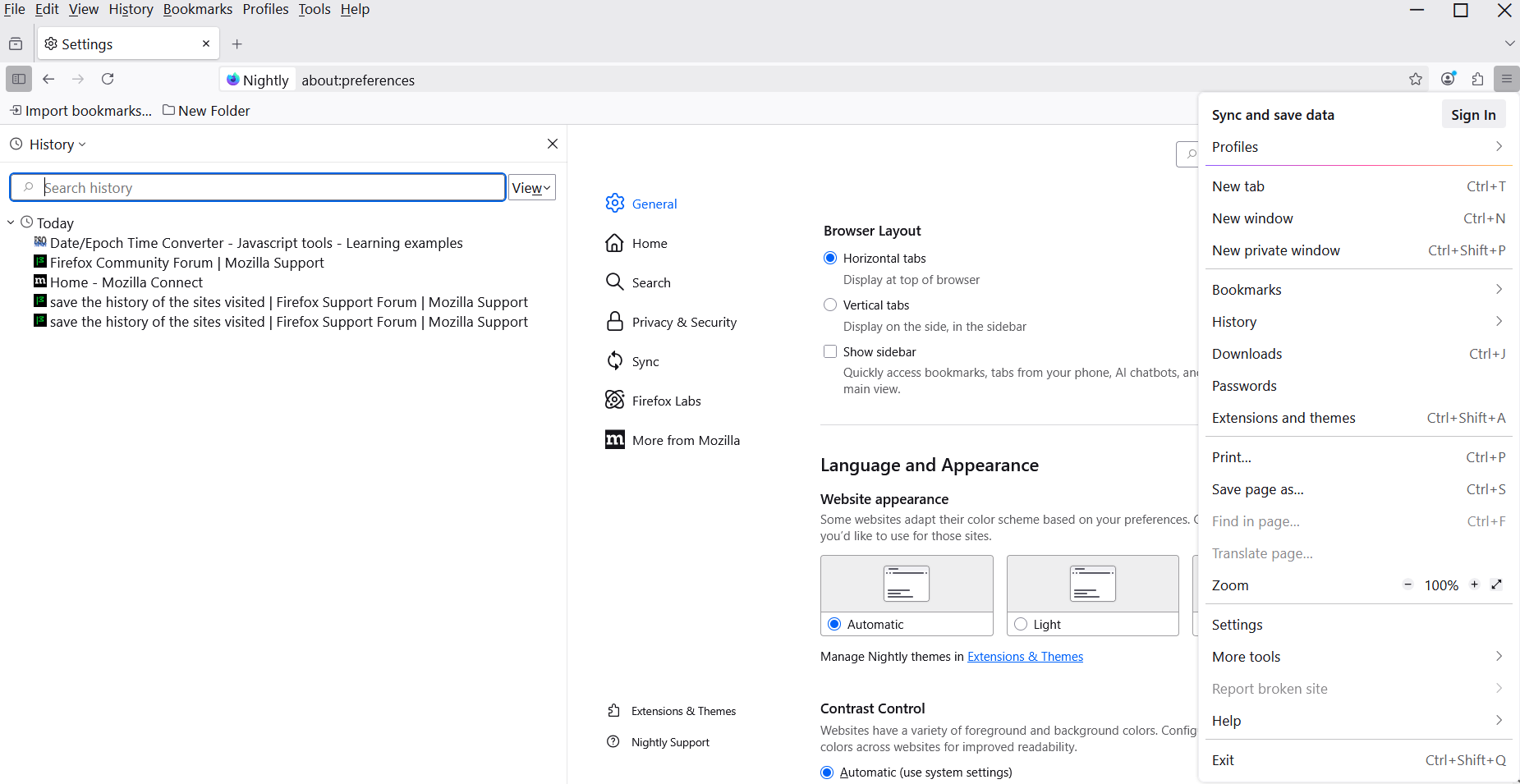
Task: Open Home settings category
Action: (x=636, y=243)
